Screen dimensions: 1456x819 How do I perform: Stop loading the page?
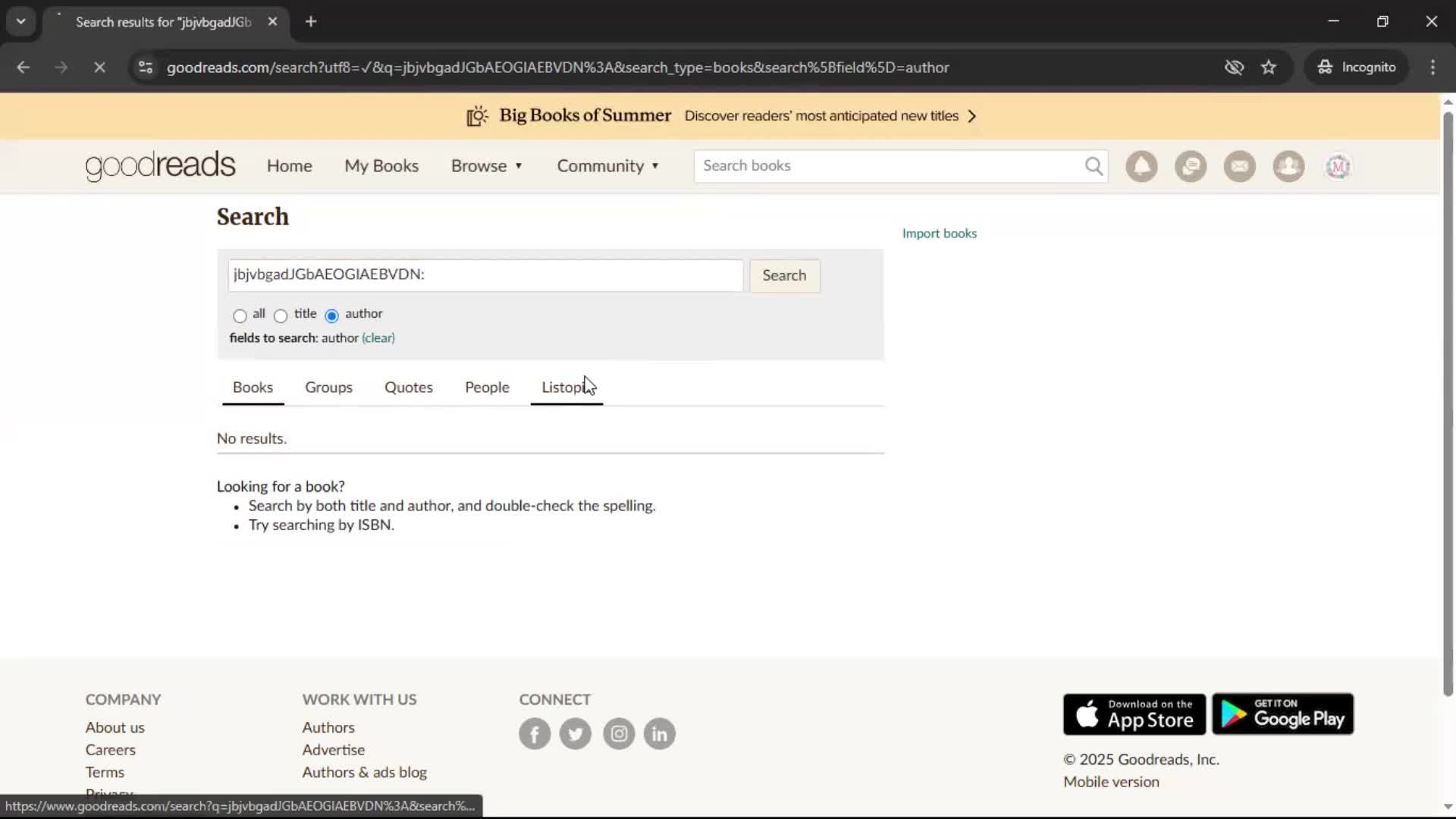[99, 67]
